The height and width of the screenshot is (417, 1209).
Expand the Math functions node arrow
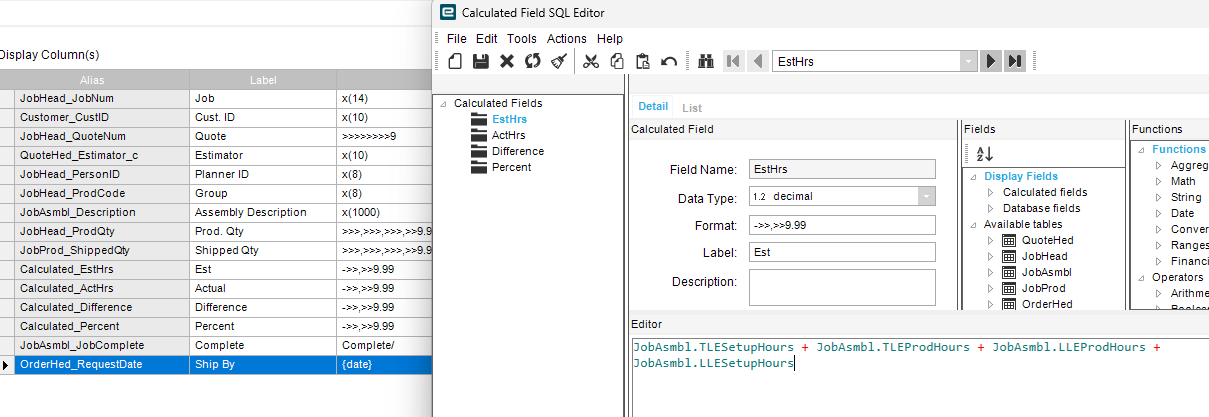tap(1159, 182)
